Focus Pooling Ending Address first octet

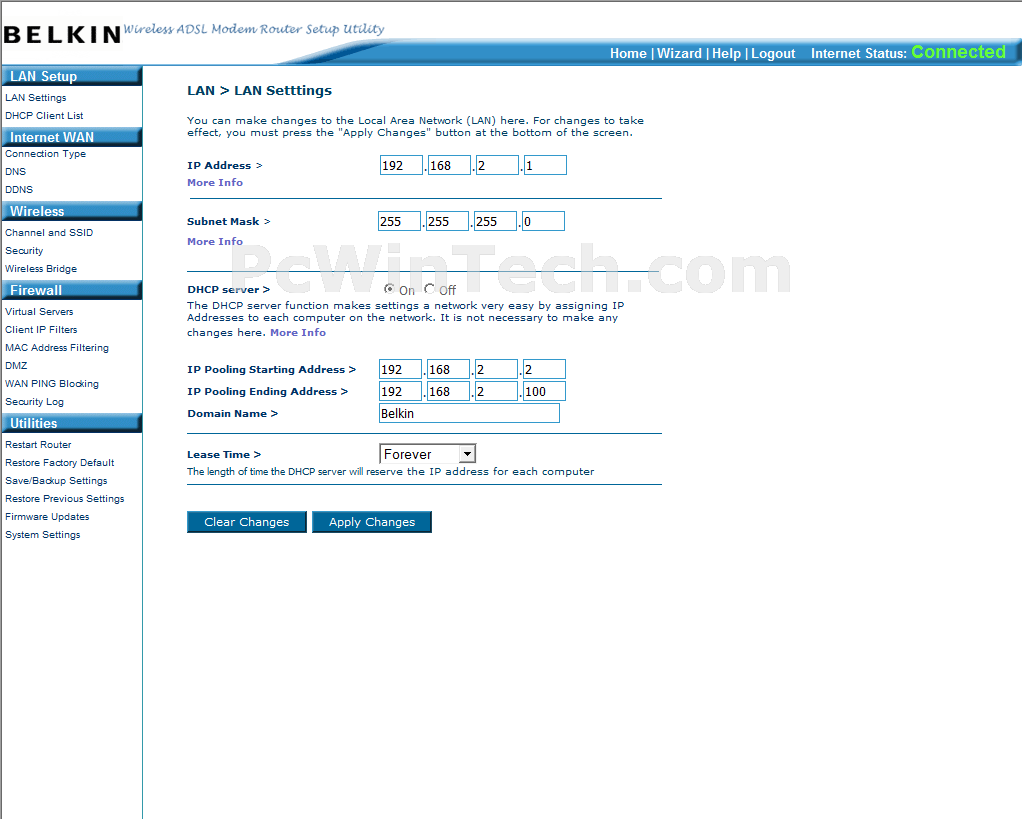tap(400, 391)
